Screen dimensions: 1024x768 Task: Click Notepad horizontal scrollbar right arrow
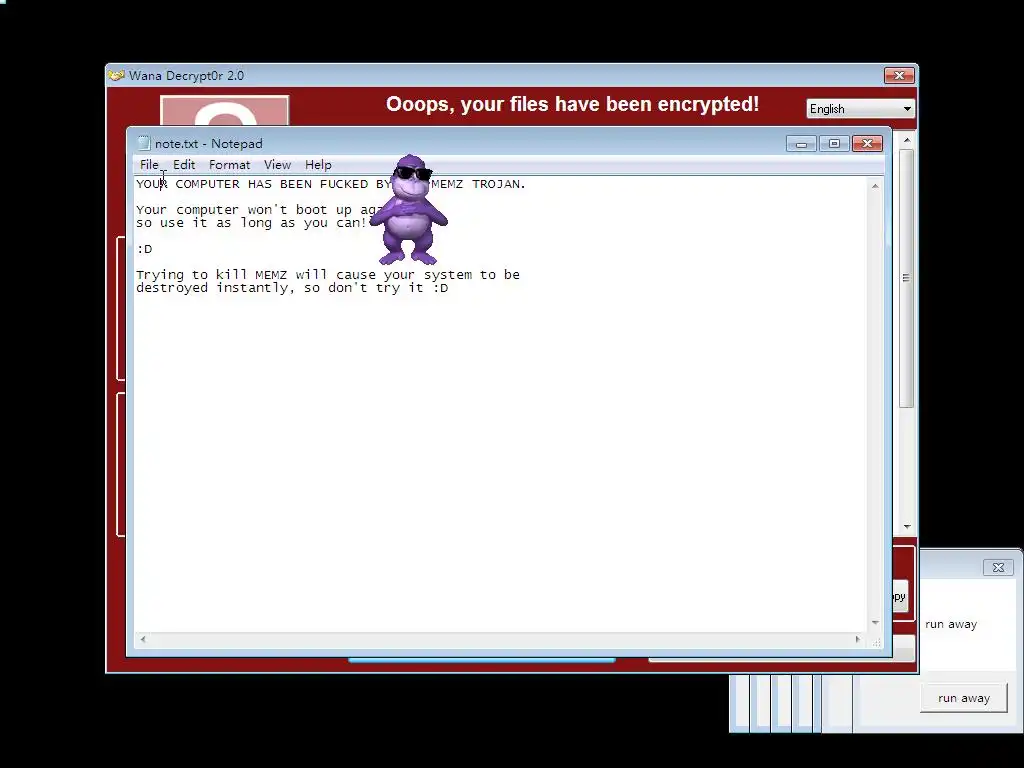click(858, 639)
